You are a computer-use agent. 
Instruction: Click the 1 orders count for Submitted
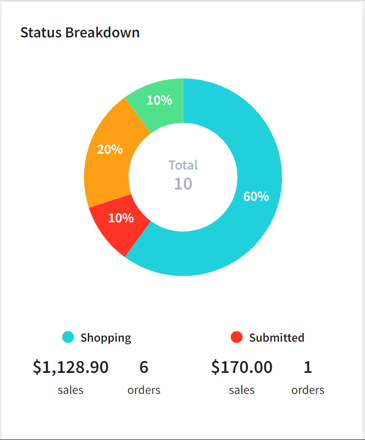pos(308,367)
